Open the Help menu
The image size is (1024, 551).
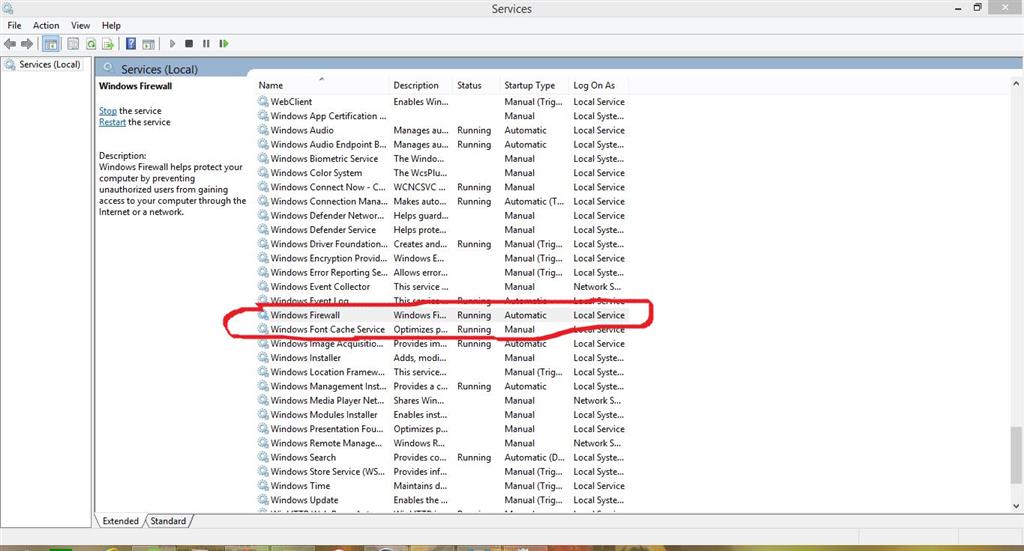[x=111, y=25]
